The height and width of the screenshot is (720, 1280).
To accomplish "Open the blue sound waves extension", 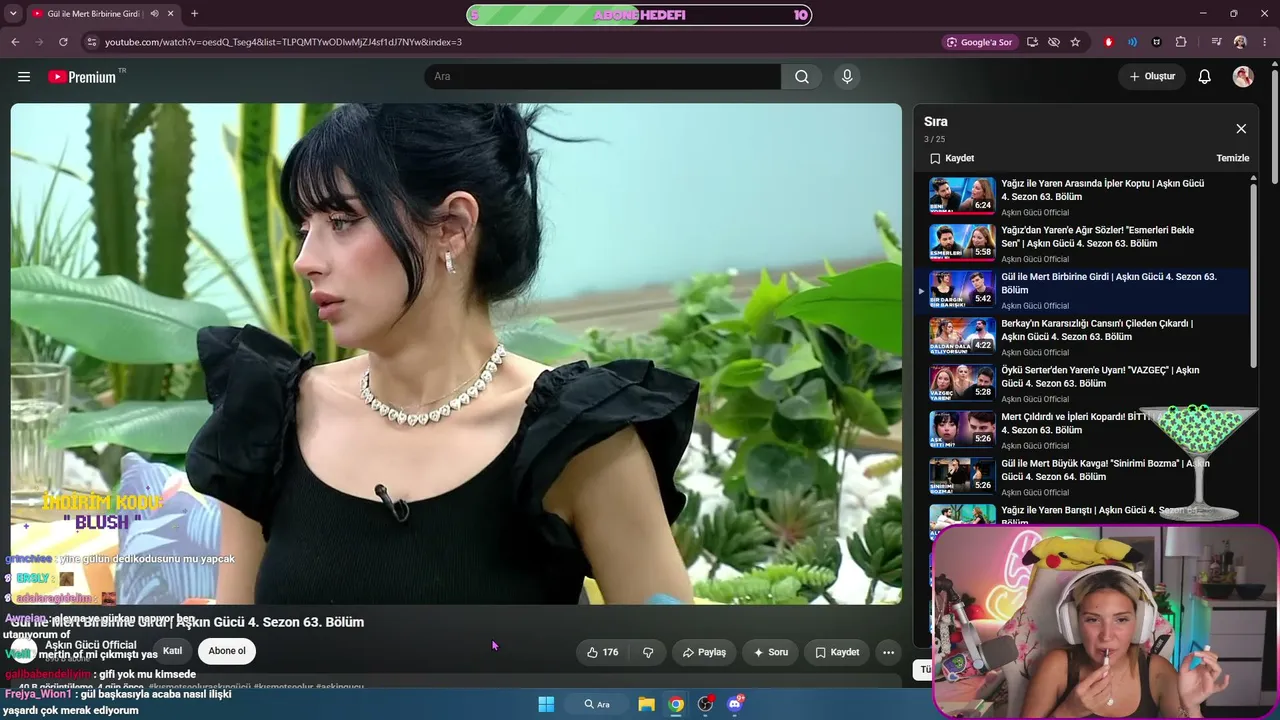I will [1132, 42].
